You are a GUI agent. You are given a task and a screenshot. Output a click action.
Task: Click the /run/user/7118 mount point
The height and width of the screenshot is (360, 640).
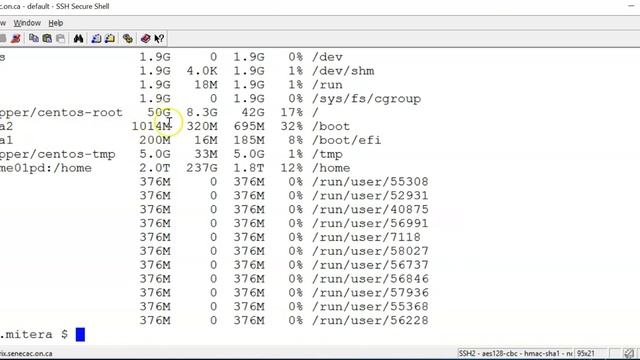(367, 238)
